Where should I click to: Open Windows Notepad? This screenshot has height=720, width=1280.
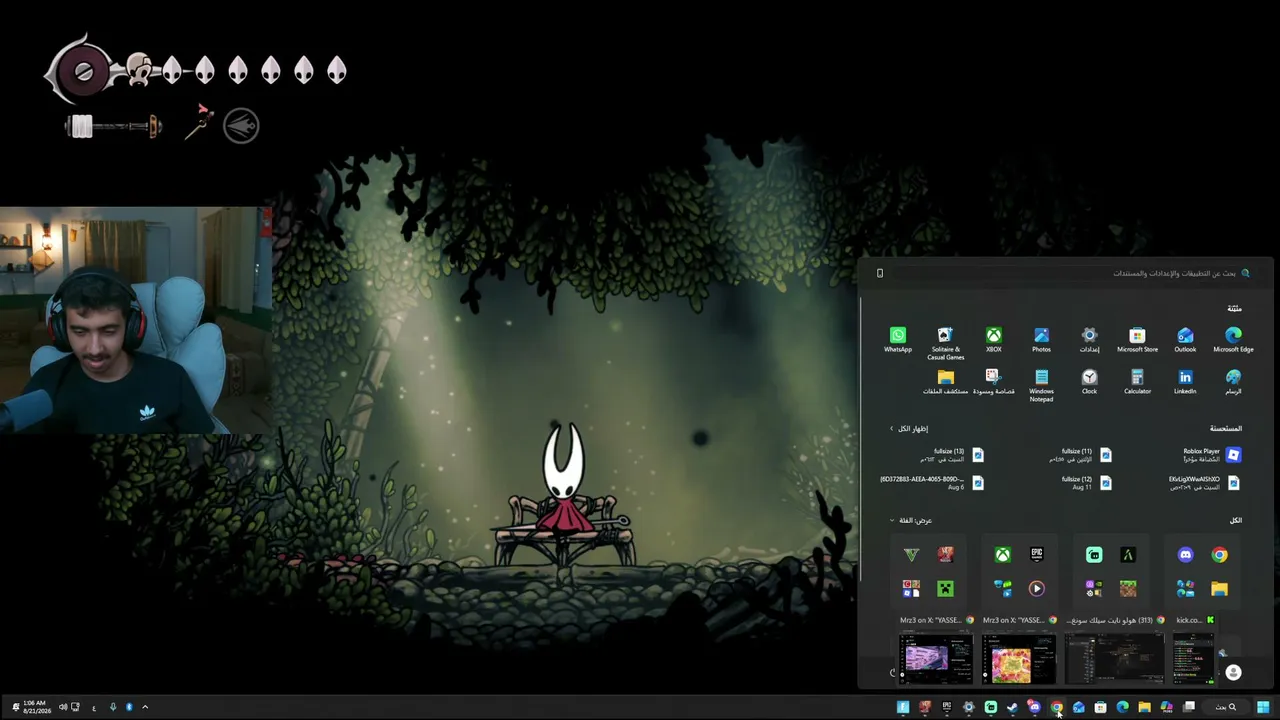pos(1041,385)
